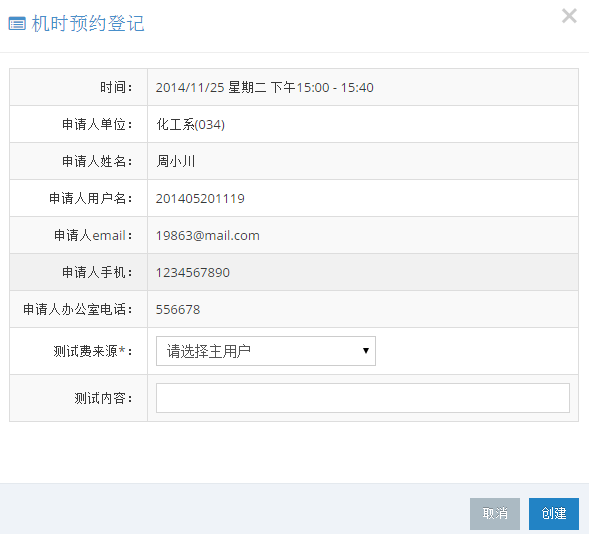589x534 pixels.
Task: Click the username value 201405201119
Action: (x=200, y=198)
